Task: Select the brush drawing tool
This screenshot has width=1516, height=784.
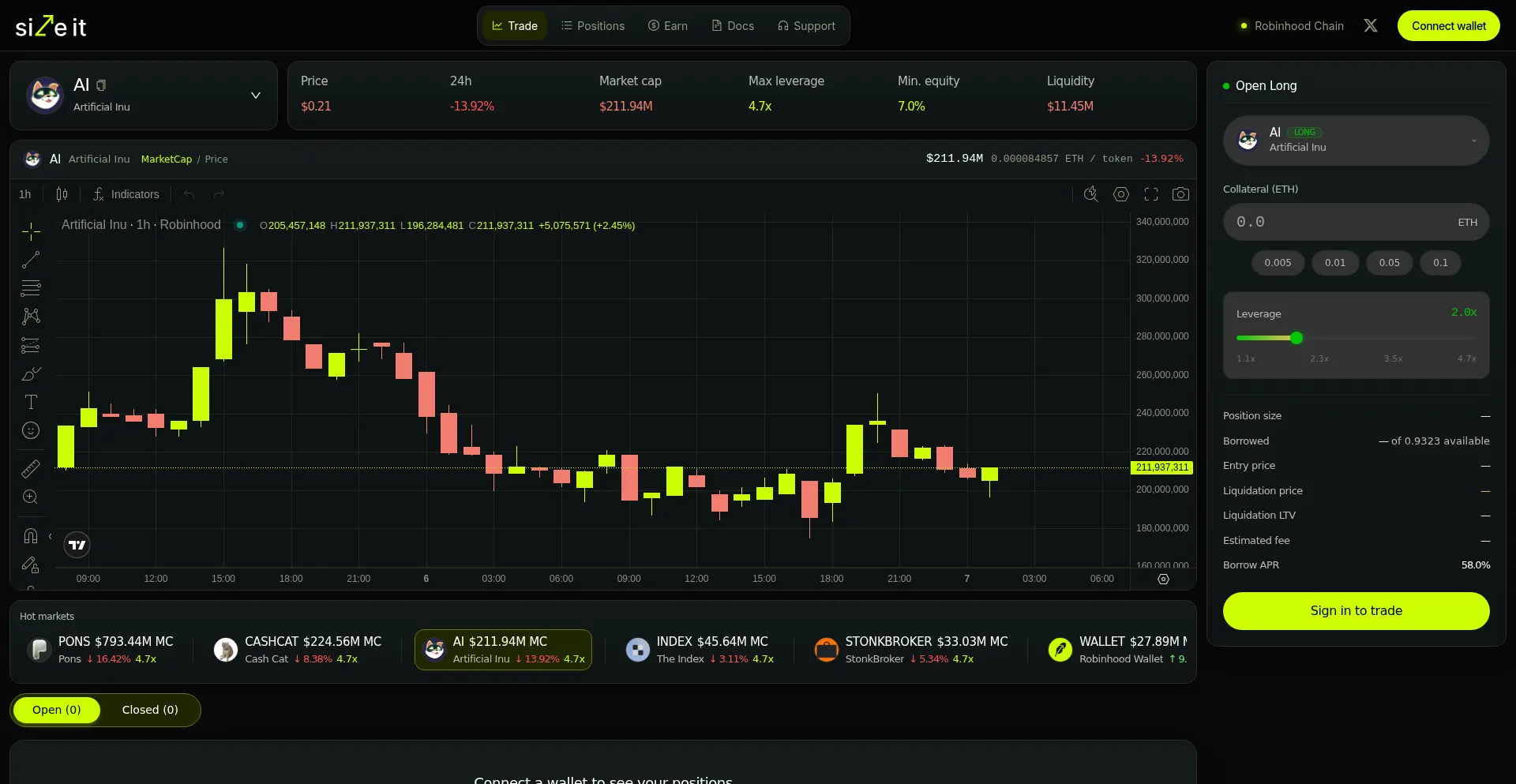Action: 31,373
